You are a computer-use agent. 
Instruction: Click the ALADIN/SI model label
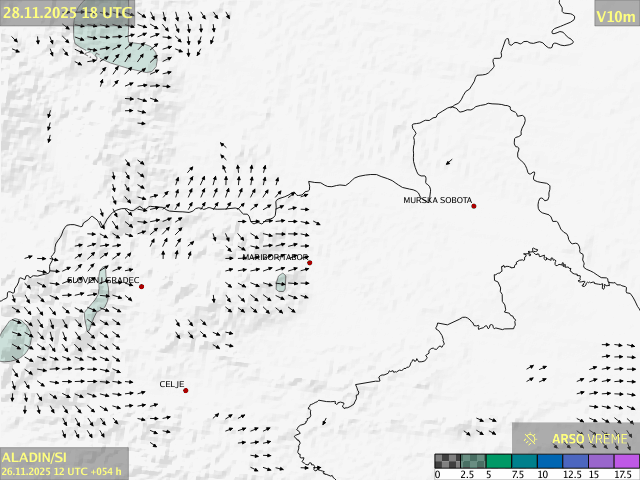coord(34,457)
